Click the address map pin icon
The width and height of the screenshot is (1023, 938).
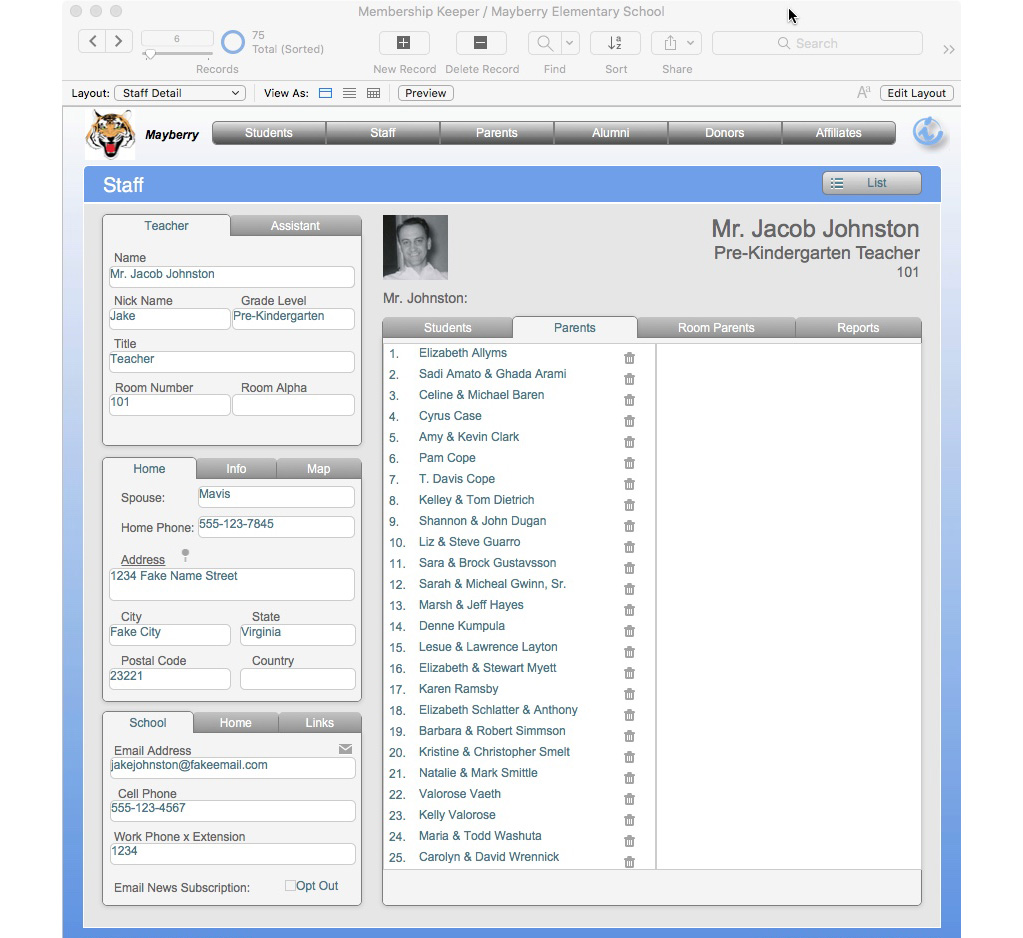pos(185,555)
